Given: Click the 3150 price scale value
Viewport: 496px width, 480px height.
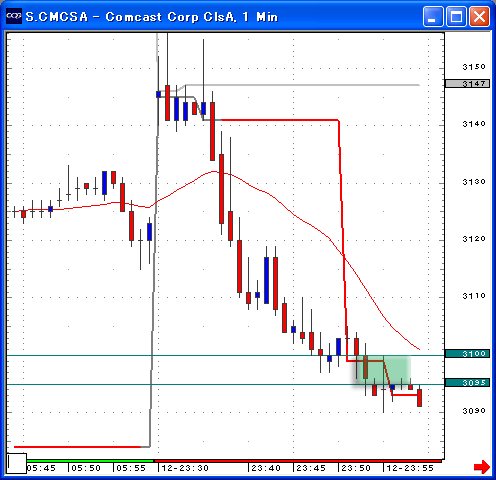Looking at the screenshot, I should (474, 67).
